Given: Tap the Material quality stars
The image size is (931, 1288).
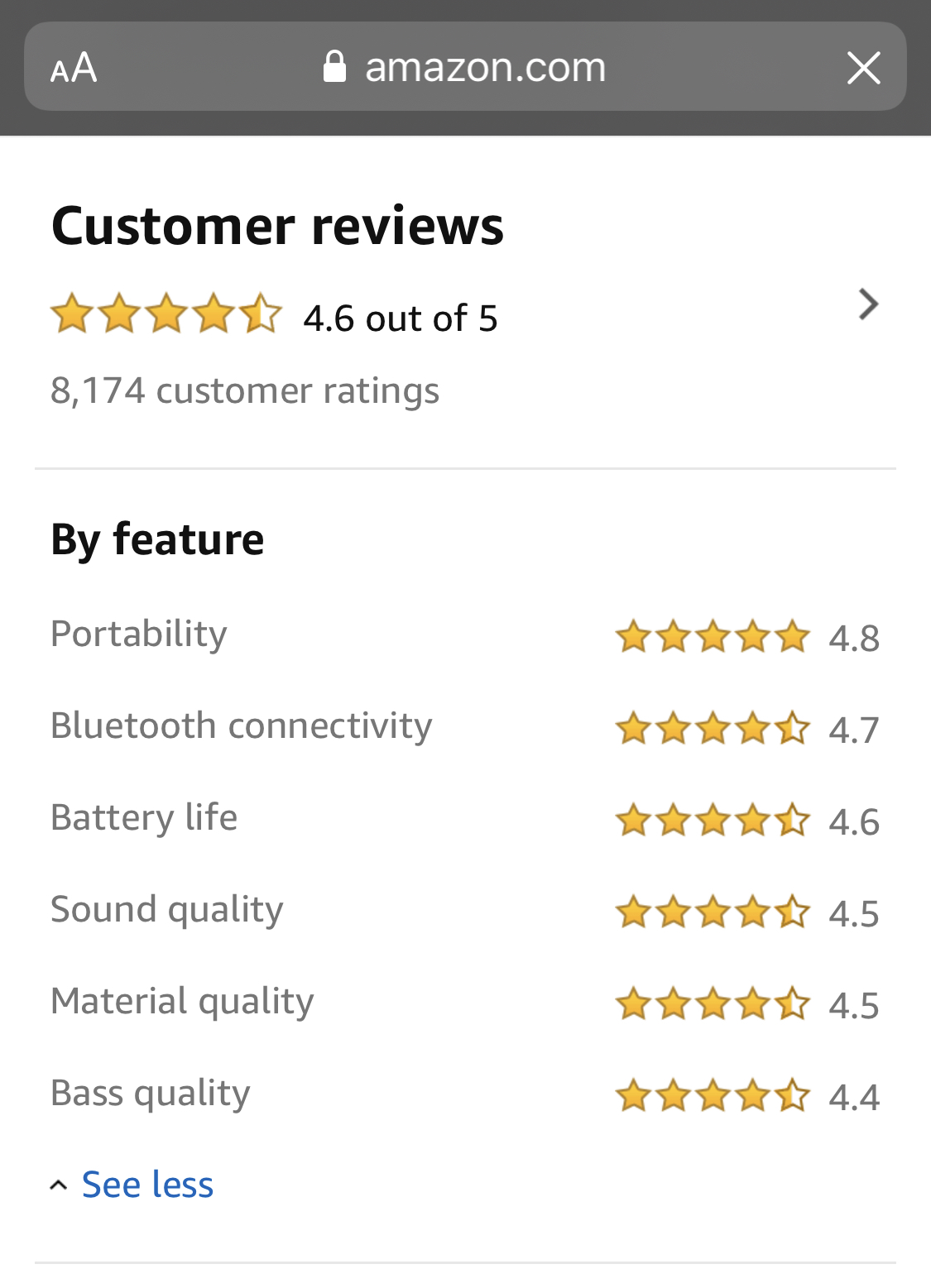Looking at the screenshot, I should point(712,1004).
